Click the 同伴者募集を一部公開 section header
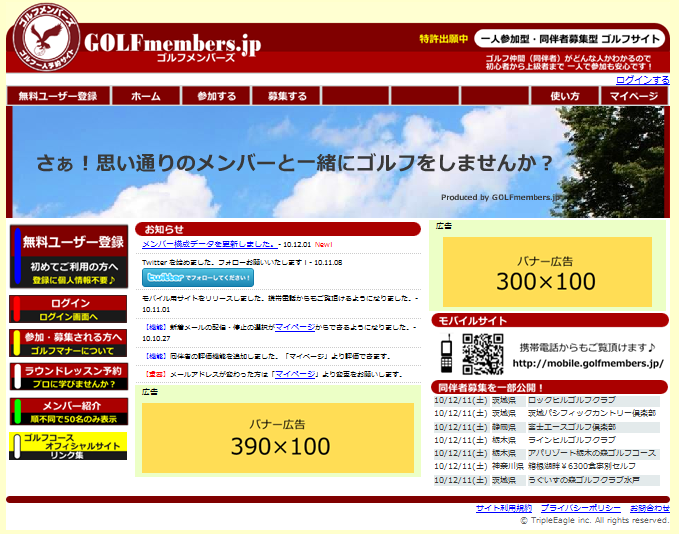Screen dimensions: 679x534 pyautogui.click(x=550, y=387)
